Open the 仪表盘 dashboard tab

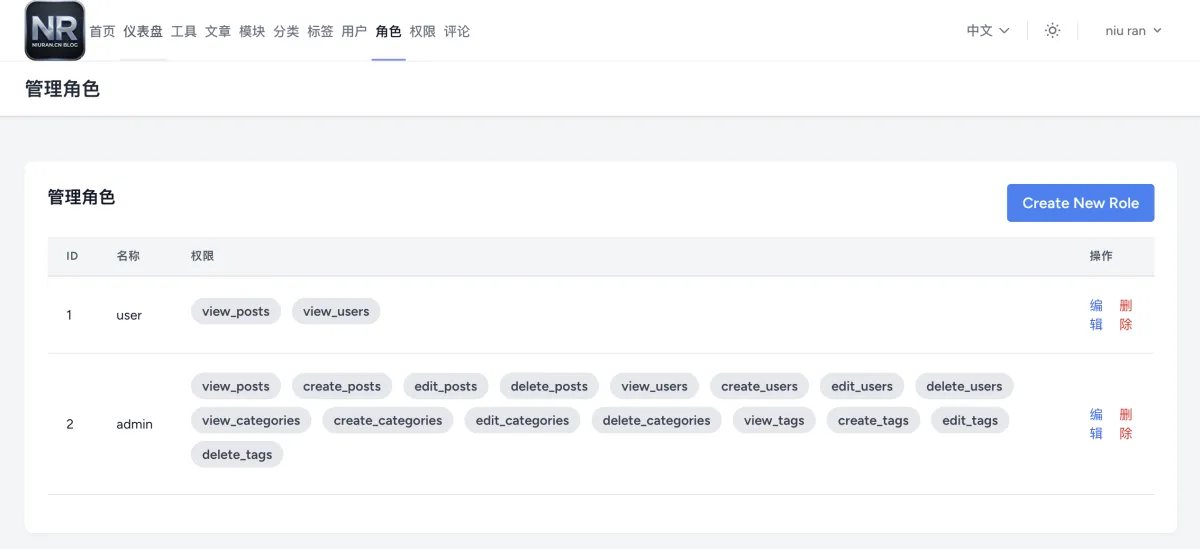point(143,31)
